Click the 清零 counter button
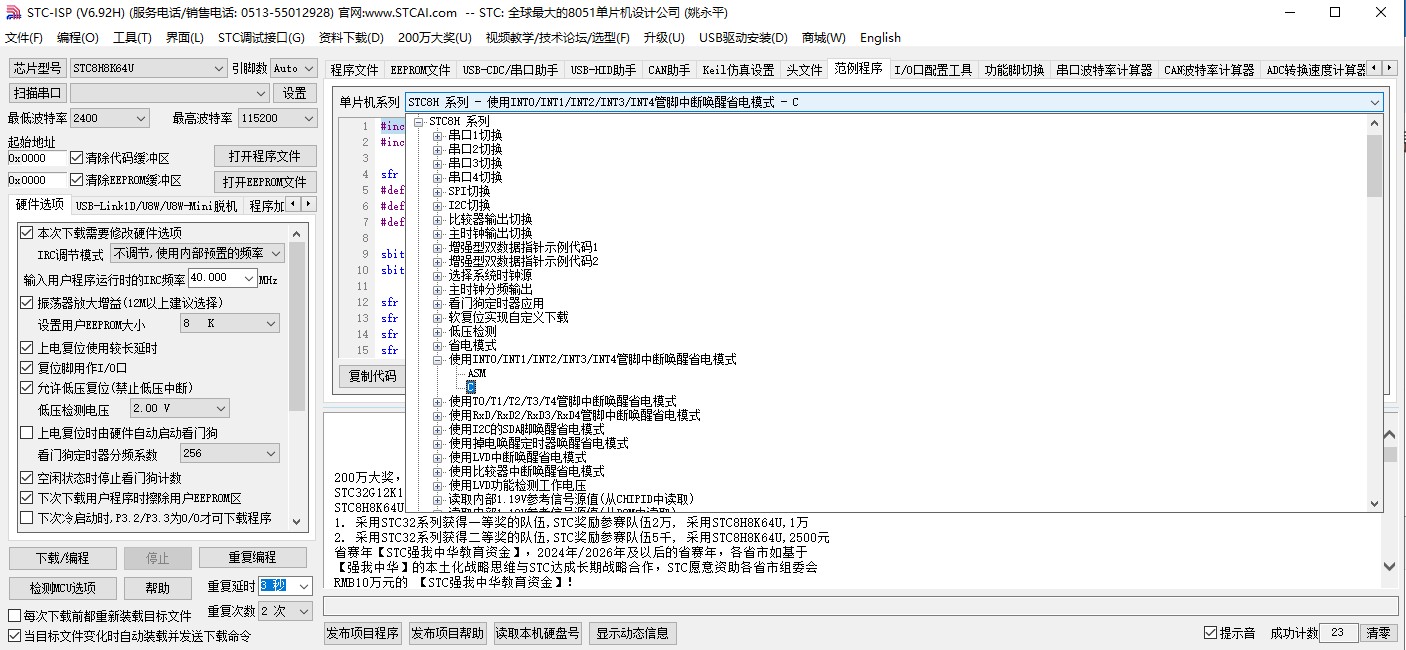The width and height of the screenshot is (1406, 650). (1378, 633)
